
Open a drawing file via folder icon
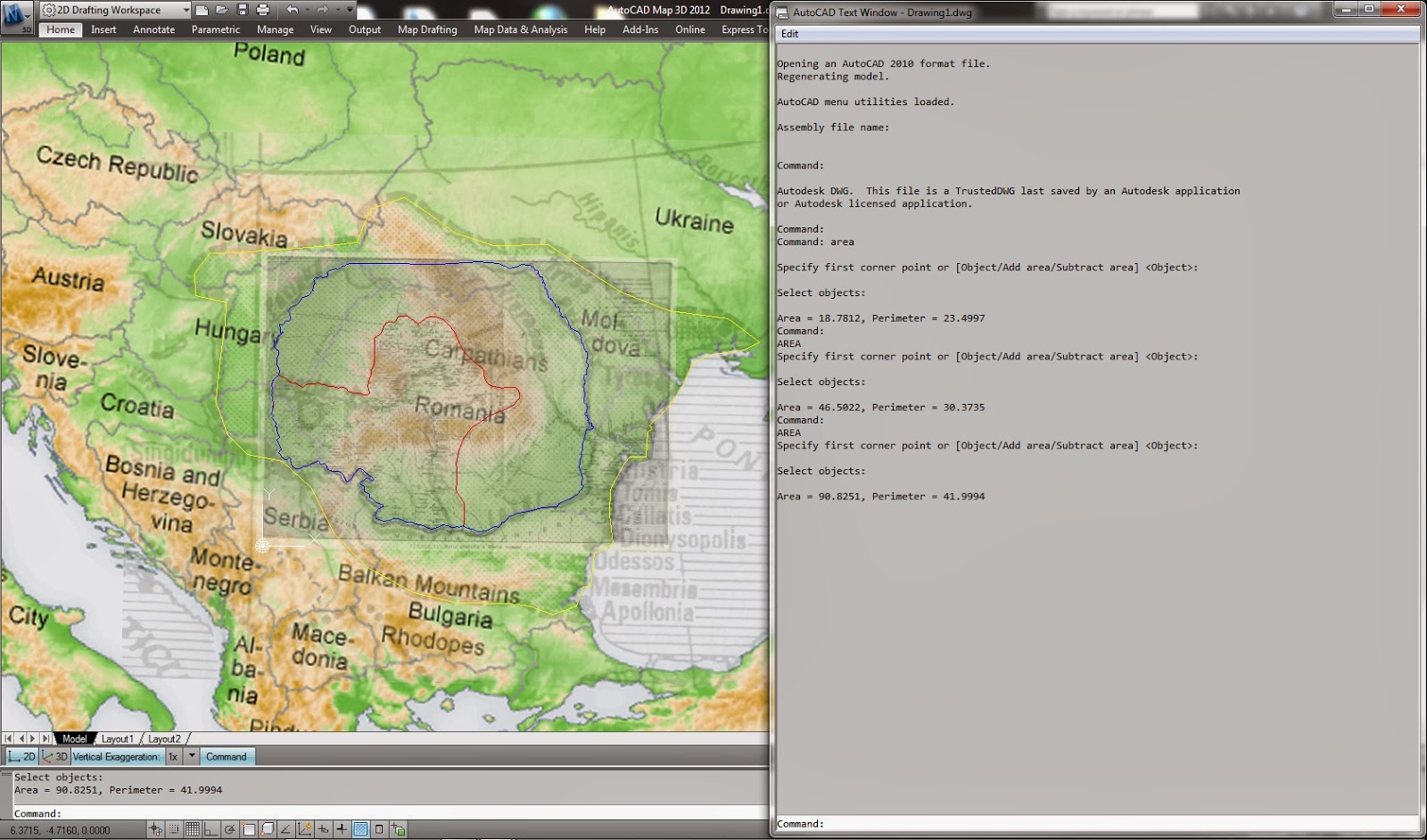pos(222,10)
